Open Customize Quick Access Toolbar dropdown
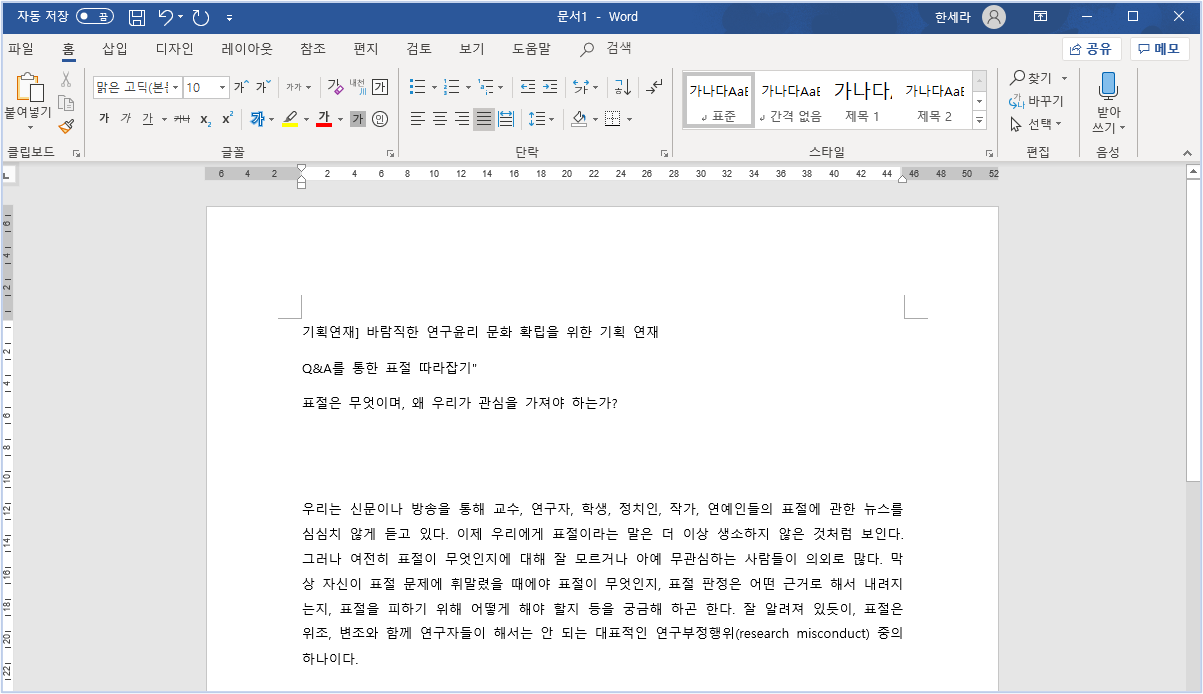The height and width of the screenshot is (694, 1203). [x=230, y=17]
